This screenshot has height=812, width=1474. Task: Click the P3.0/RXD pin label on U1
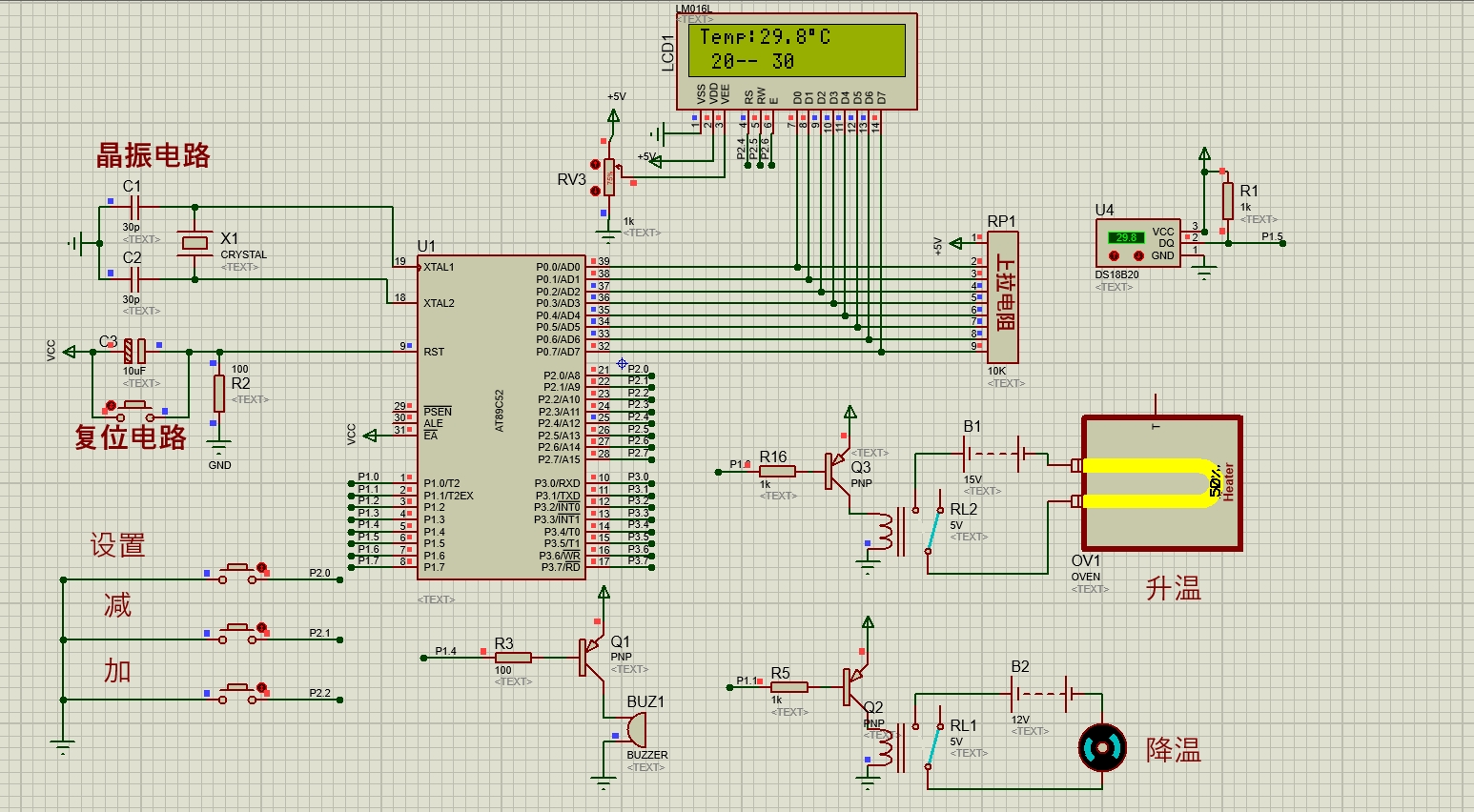click(557, 483)
